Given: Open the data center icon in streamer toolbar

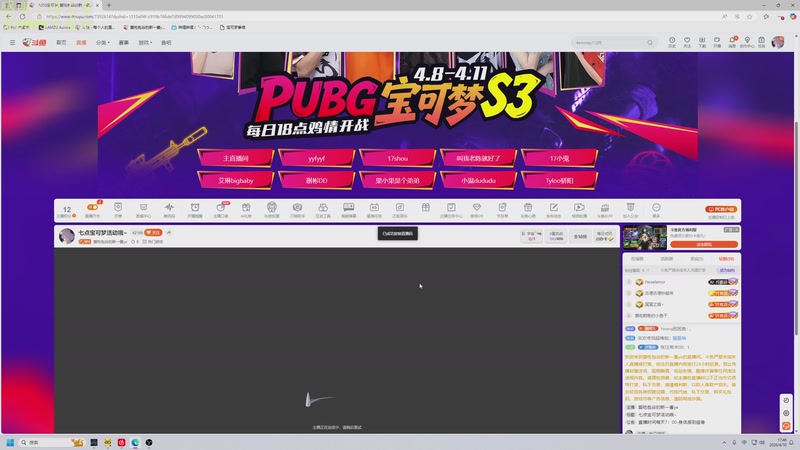Looking at the screenshot, I should pos(143,209).
